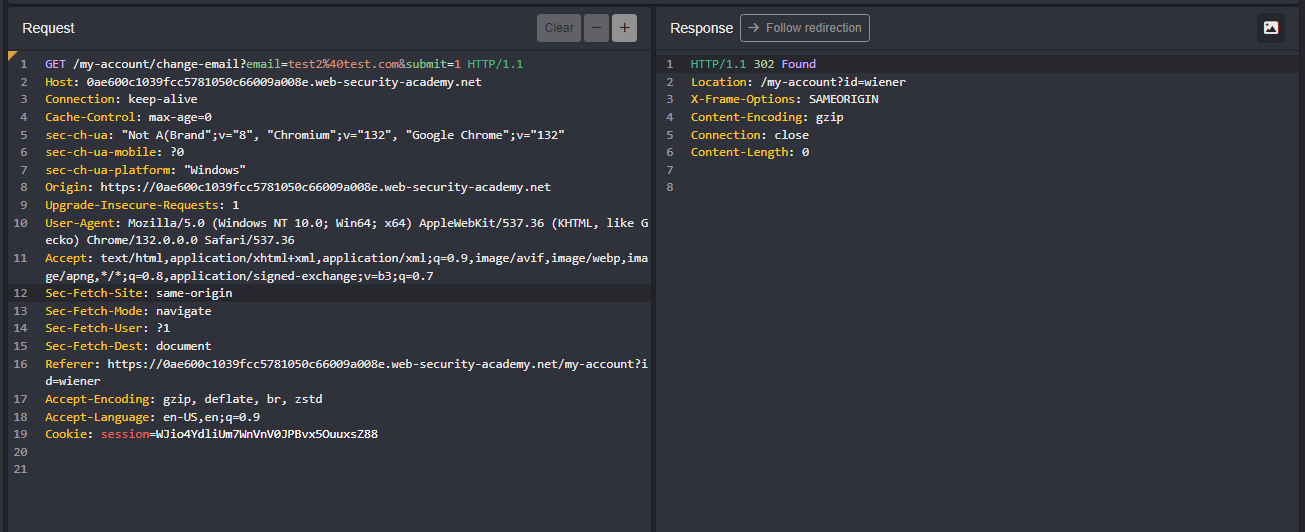Click the Follow redirection button
Viewport: 1305px width, 532px height.
pos(805,28)
